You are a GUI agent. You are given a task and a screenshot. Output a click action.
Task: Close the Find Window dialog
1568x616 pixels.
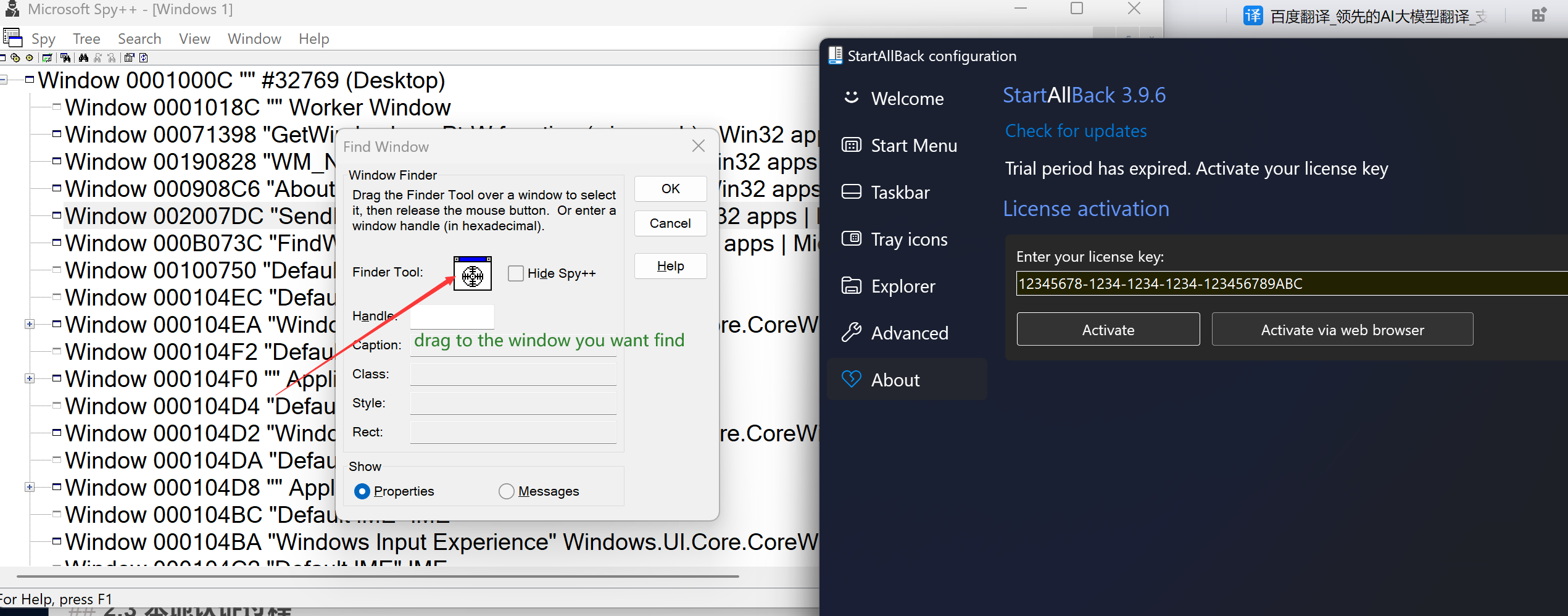pyautogui.click(x=699, y=146)
